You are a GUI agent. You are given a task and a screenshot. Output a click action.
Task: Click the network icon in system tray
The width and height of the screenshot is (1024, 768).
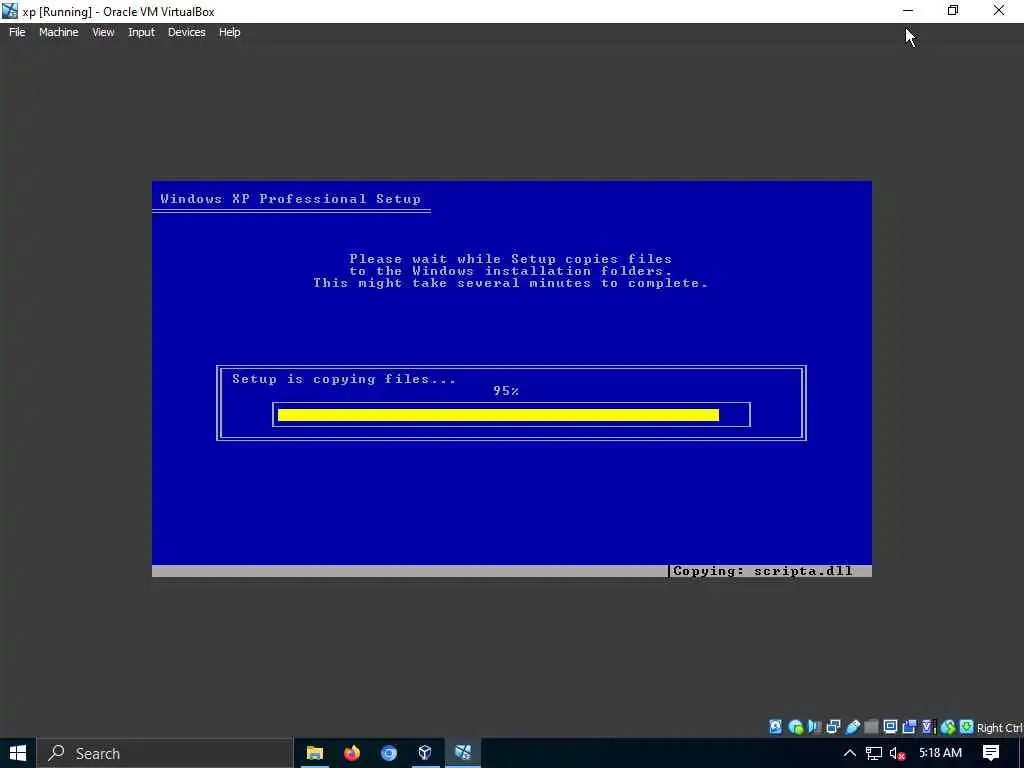[x=874, y=753]
